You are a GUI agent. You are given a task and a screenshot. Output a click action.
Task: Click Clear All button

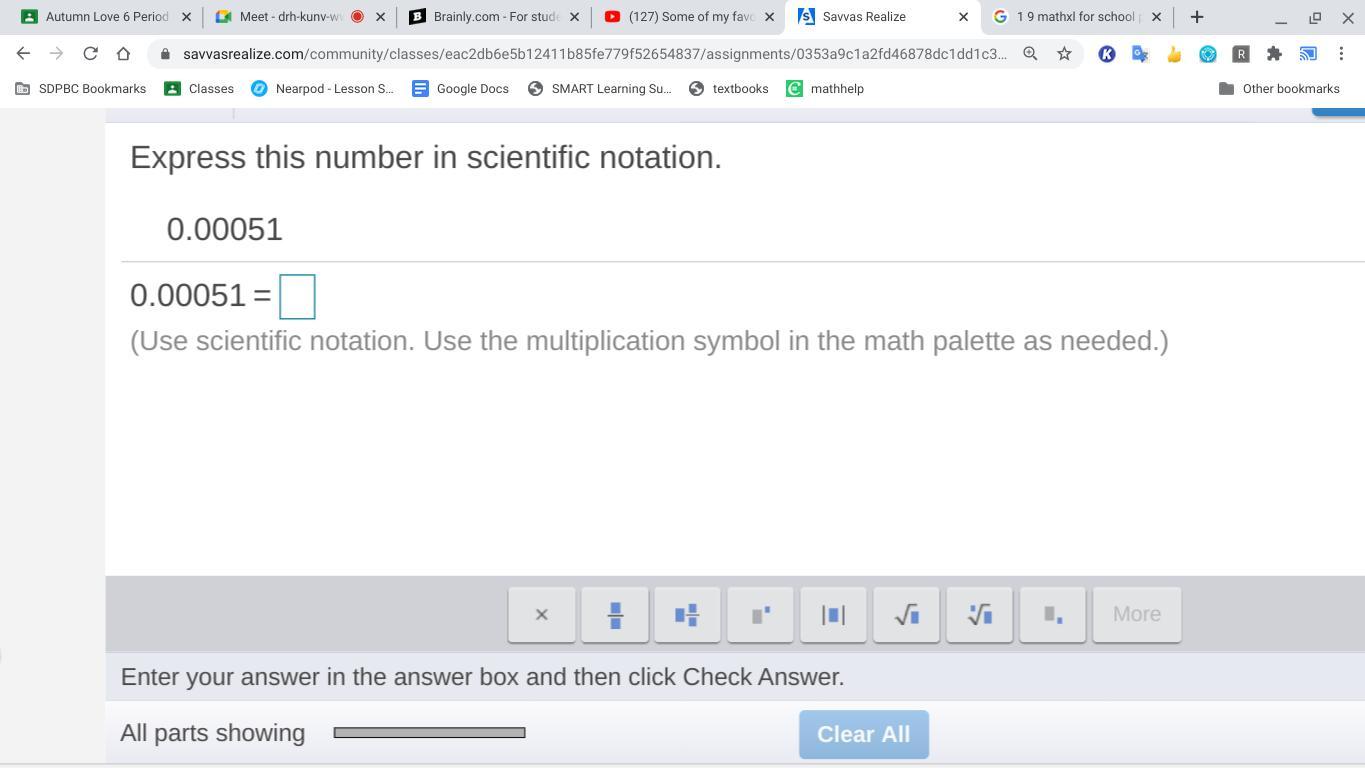pos(864,734)
